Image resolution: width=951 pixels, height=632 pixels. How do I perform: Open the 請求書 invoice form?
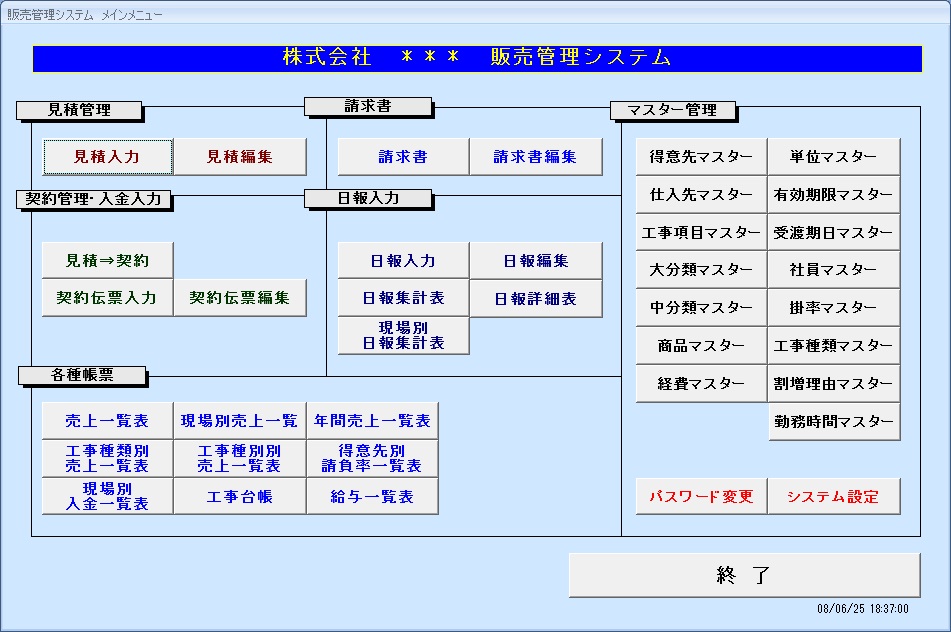(403, 157)
